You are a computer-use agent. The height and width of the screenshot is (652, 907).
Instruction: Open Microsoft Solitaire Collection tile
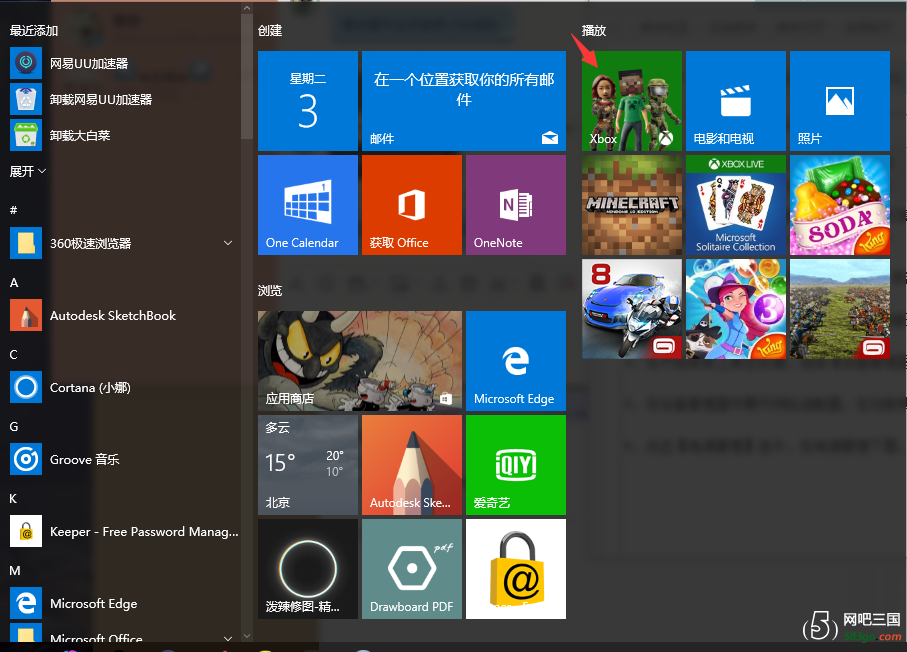[736, 205]
